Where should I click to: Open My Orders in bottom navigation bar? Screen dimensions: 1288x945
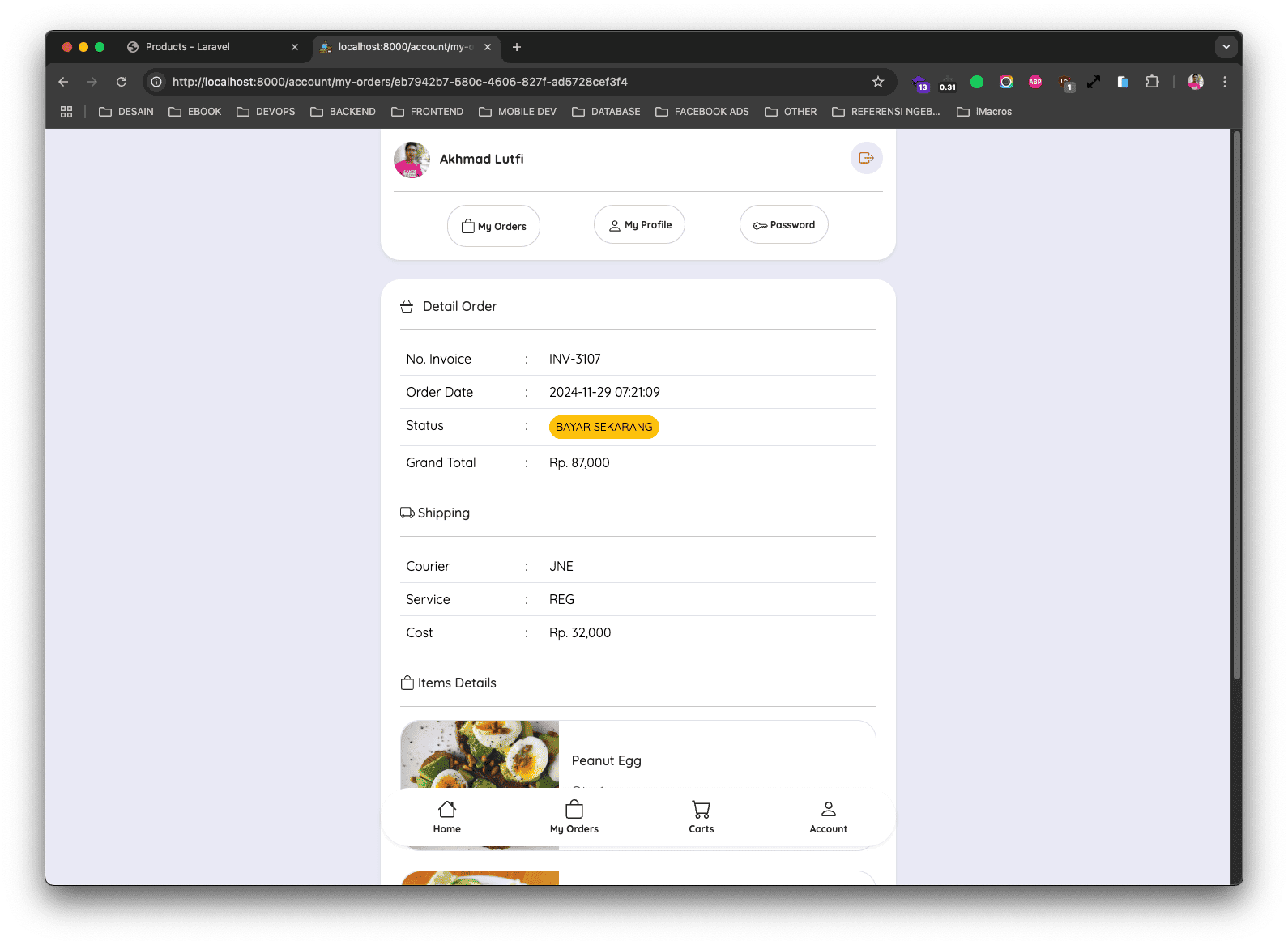pyautogui.click(x=574, y=816)
